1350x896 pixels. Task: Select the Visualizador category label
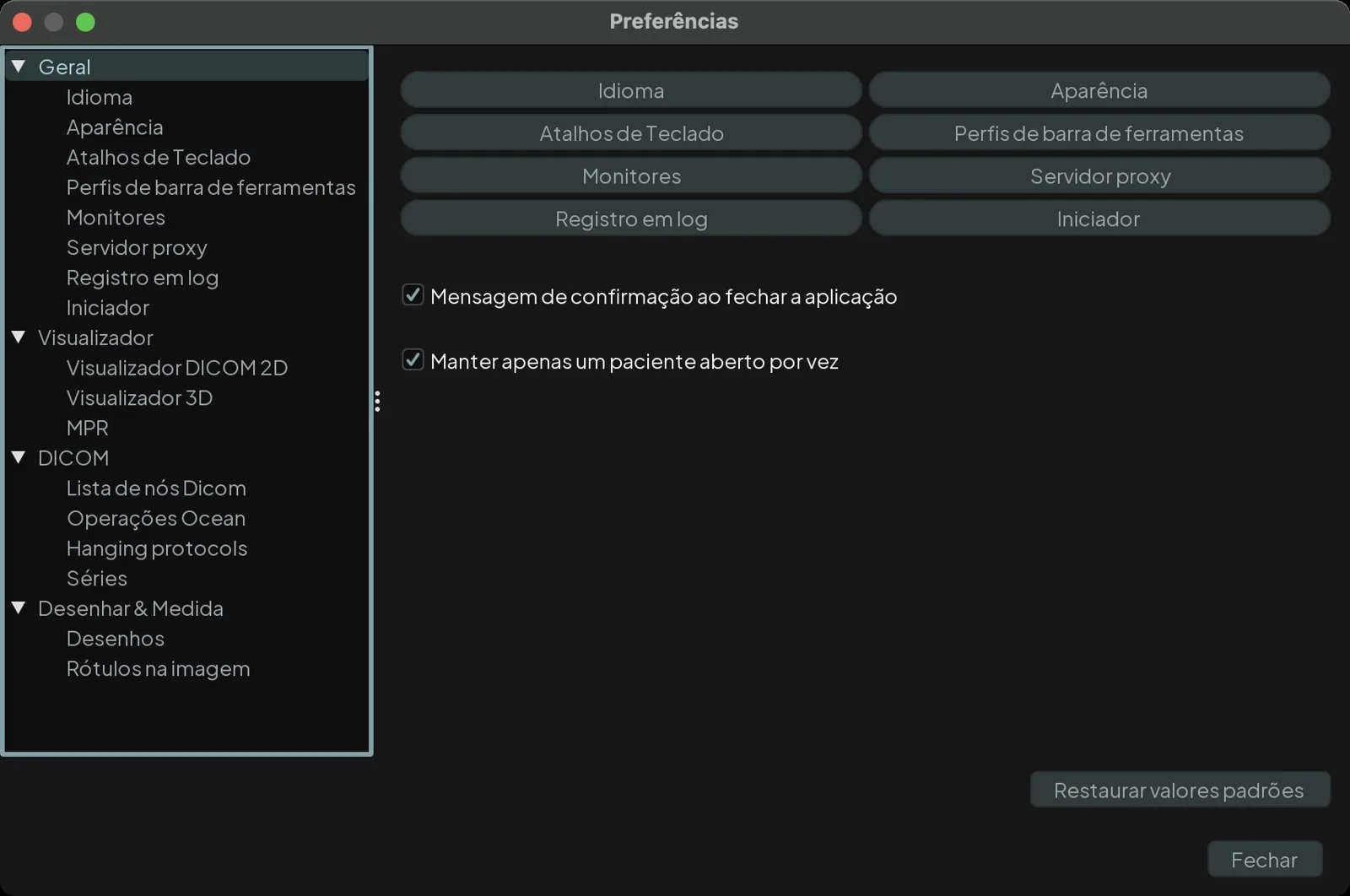[x=95, y=337]
